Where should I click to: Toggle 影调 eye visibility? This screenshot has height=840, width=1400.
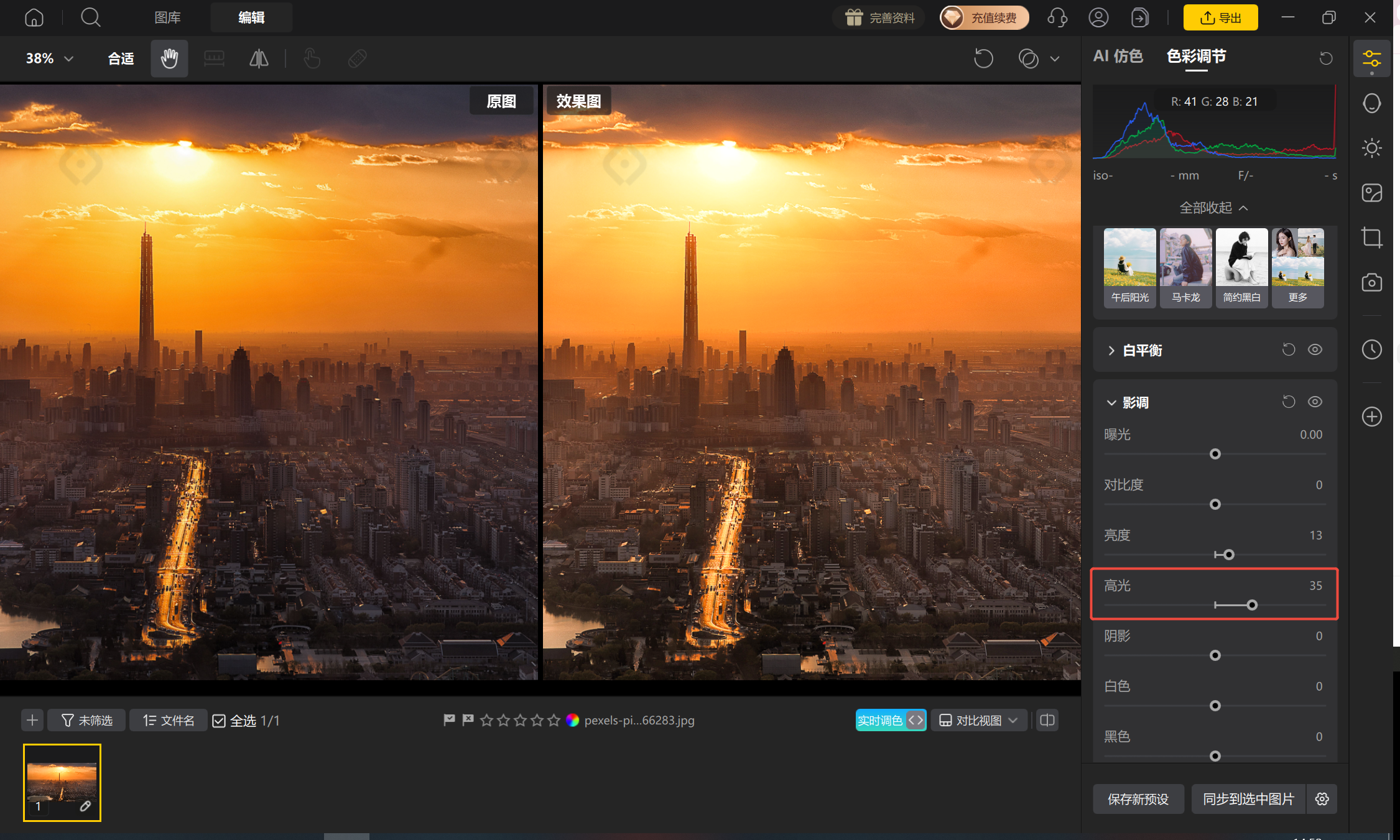(x=1315, y=402)
